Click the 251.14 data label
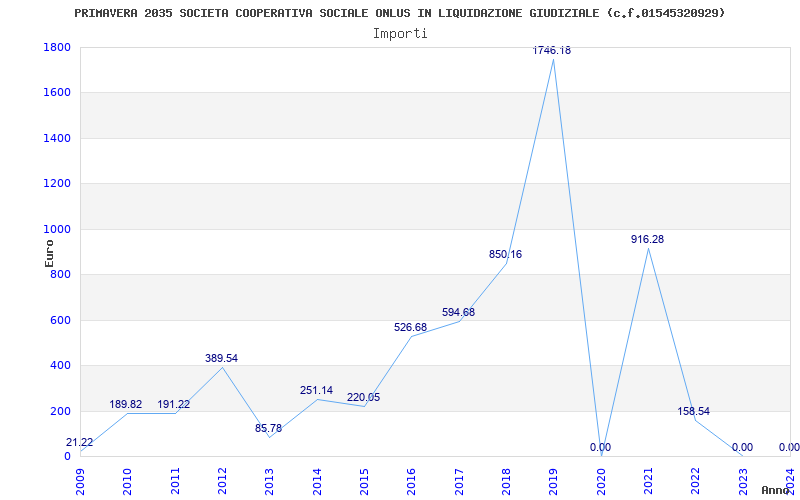The width and height of the screenshot is (800, 500). click(316, 391)
